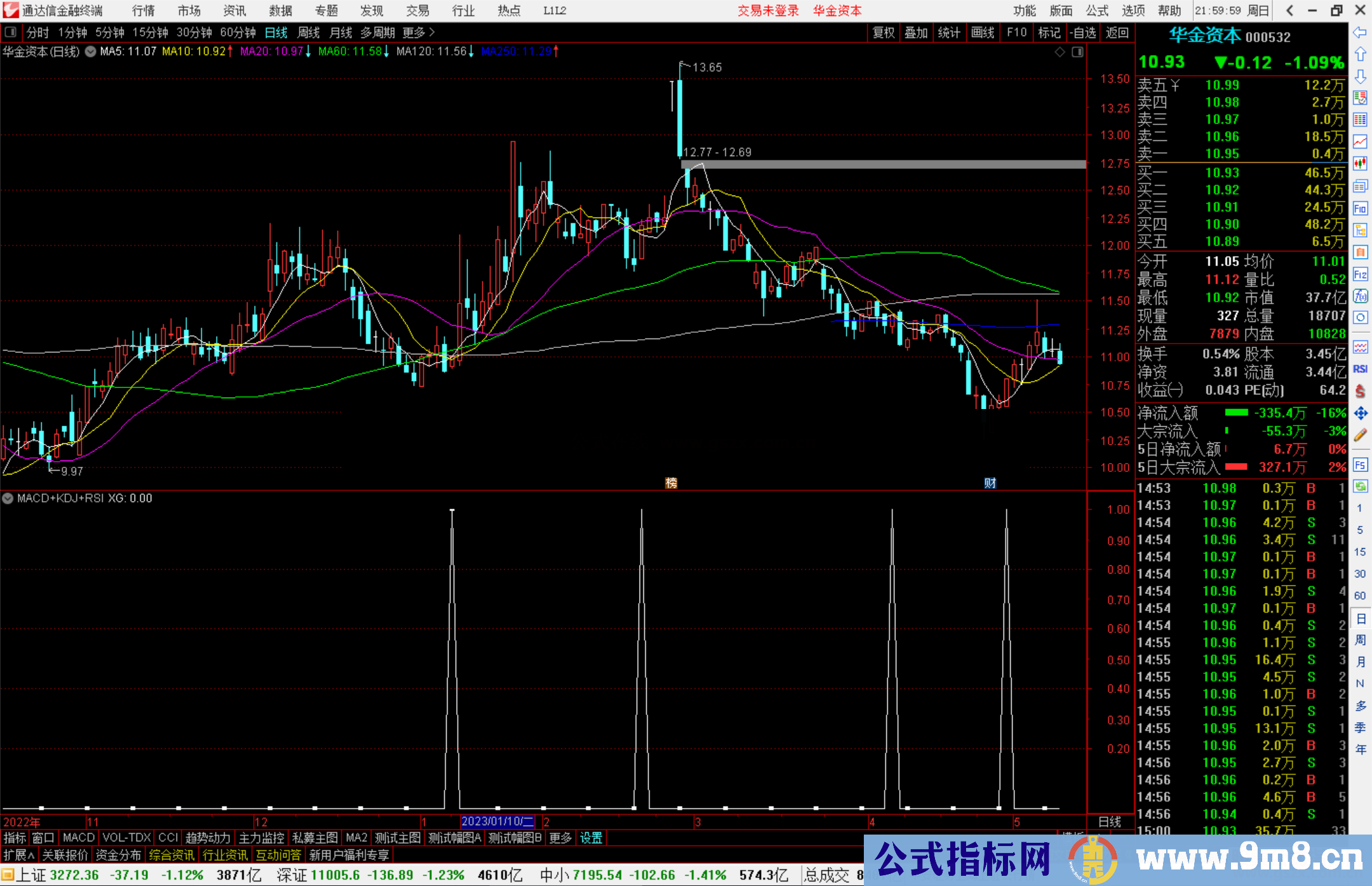Click the 交易未登录 login link
This screenshot has height=886, width=1372.
(769, 11)
